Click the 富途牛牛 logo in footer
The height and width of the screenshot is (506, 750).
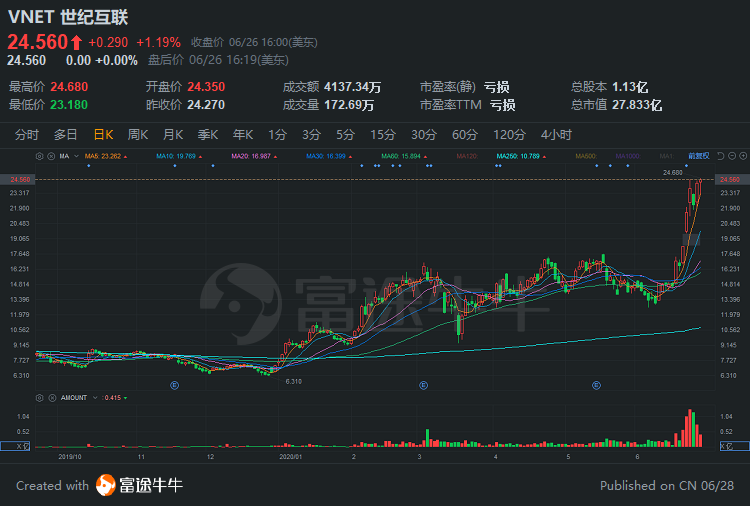point(139,485)
